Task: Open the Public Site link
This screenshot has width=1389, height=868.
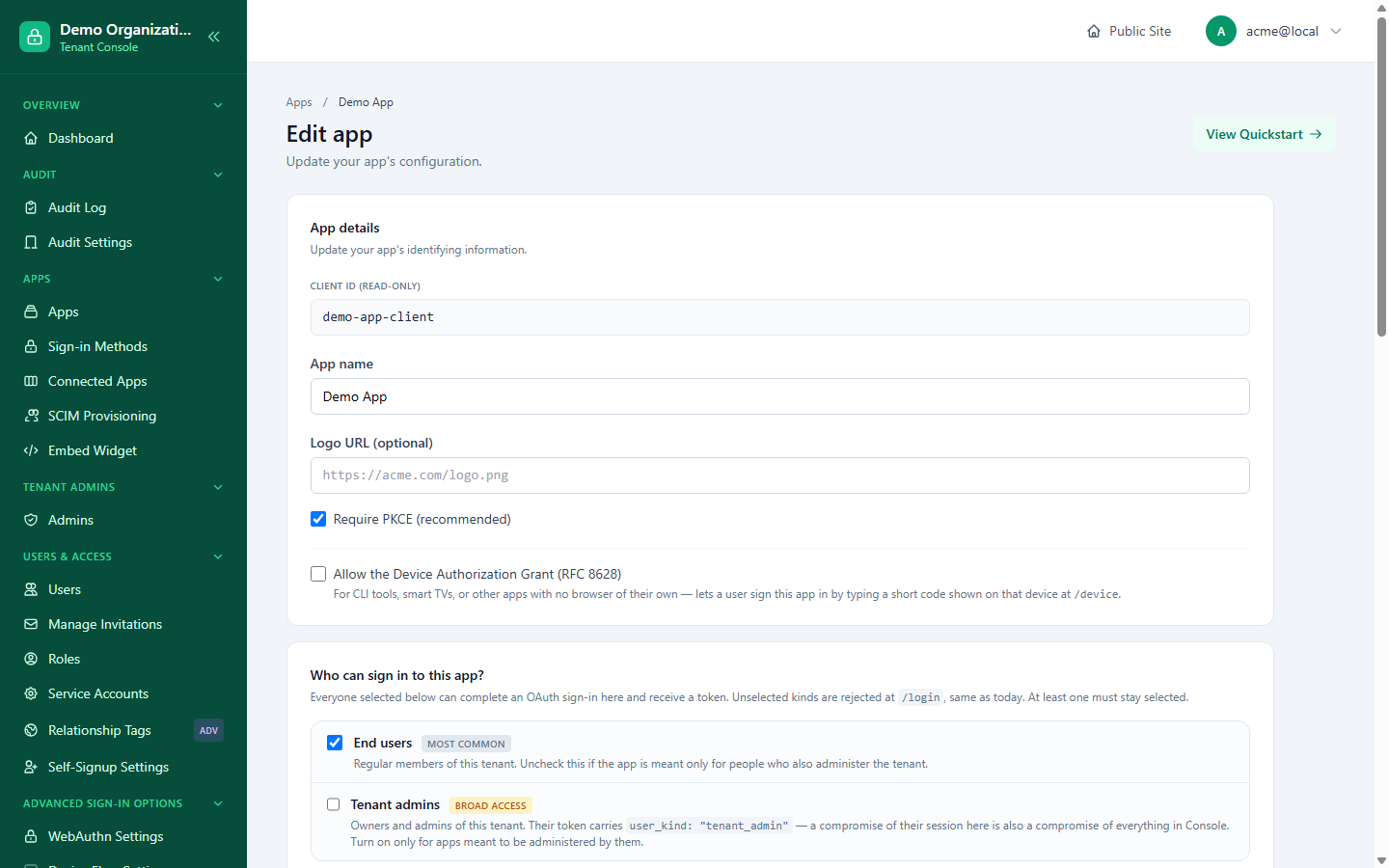Action: click(1129, 31)
